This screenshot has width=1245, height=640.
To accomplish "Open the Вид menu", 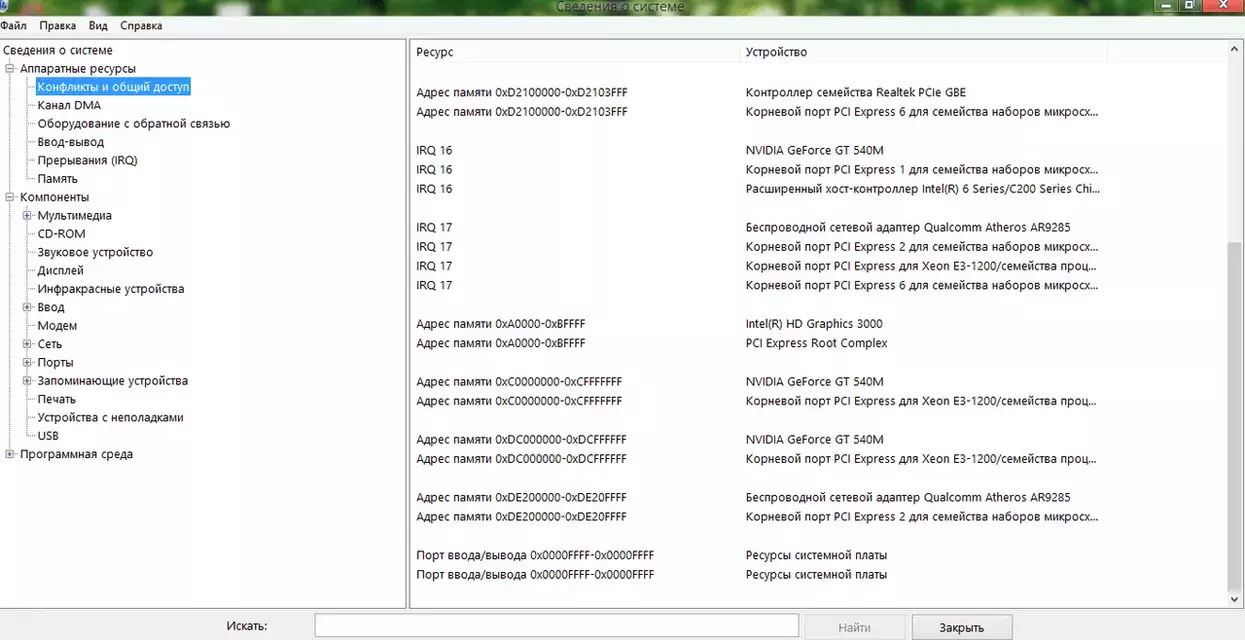I will (x=98, y=25).
